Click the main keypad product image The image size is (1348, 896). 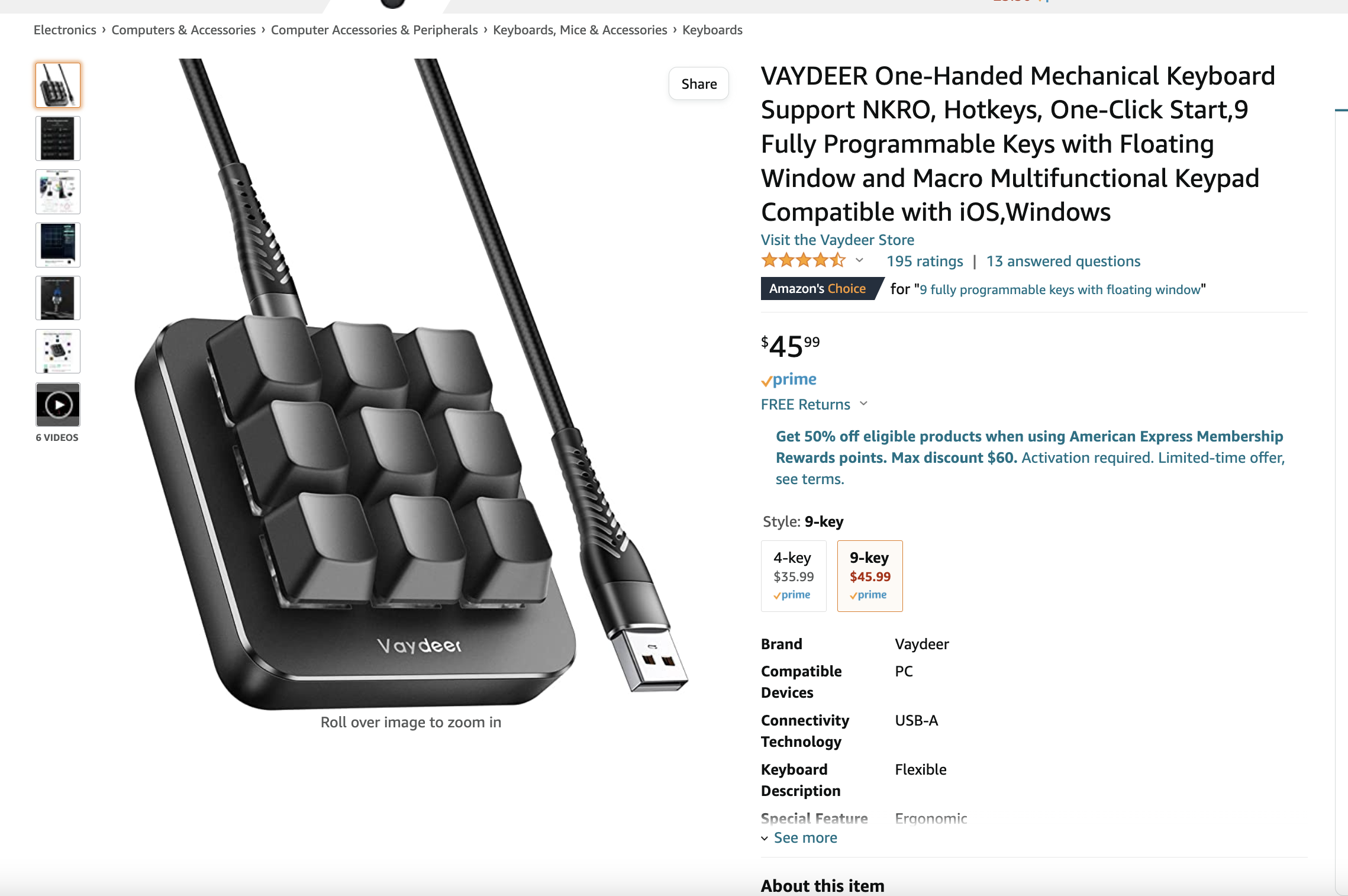[x=411, y=383]
